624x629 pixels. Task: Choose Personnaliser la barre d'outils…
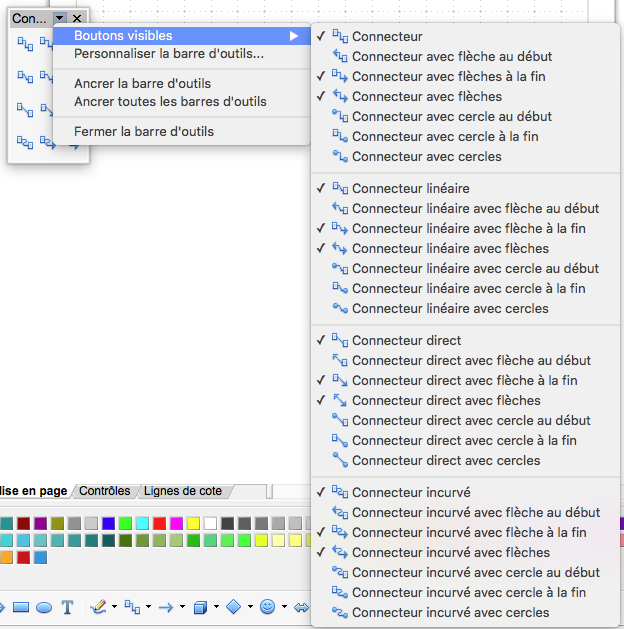click(x=182, y=54)
